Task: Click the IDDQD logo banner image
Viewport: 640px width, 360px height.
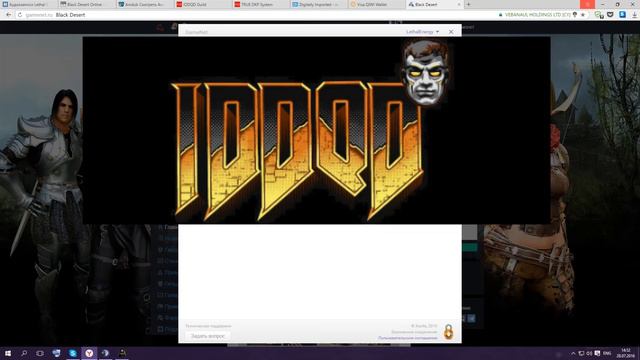Action: point(316,131)
